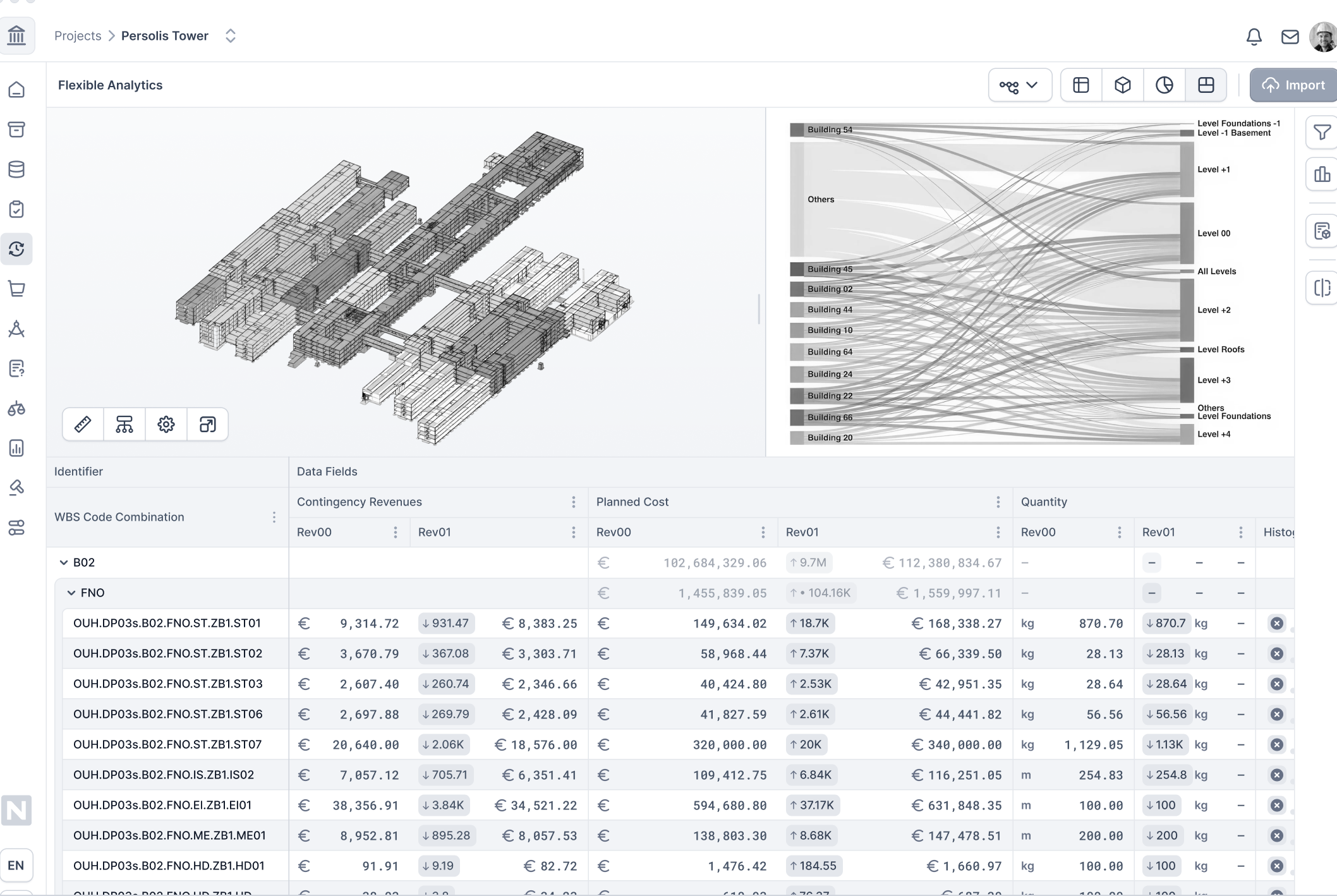Open the balance scales sidebar icon
The height and width of the screenshot is (896, 1337).
click(16, 409)
